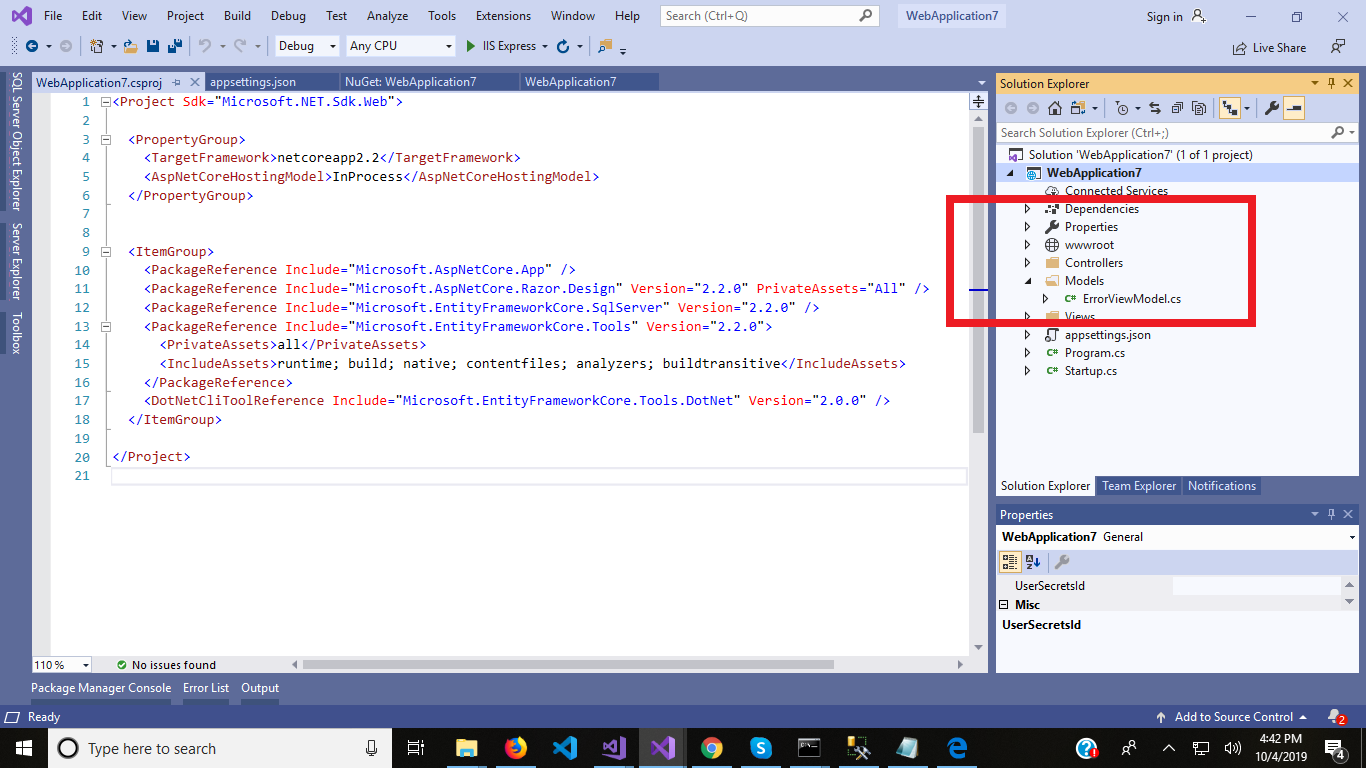Start the app with the green IIS Express play icon

coord(471,46)
